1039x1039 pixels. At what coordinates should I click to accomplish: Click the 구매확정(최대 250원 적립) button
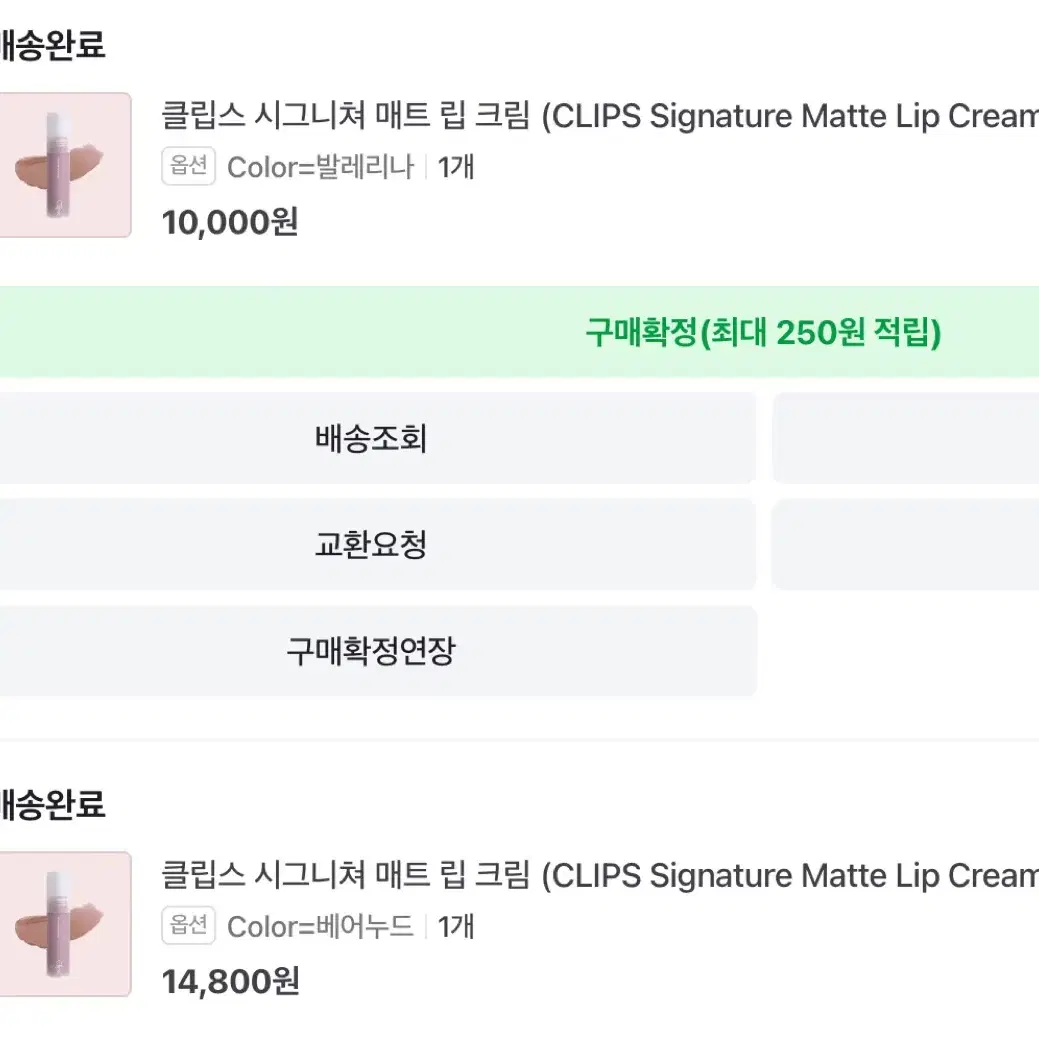coord(520,332)
